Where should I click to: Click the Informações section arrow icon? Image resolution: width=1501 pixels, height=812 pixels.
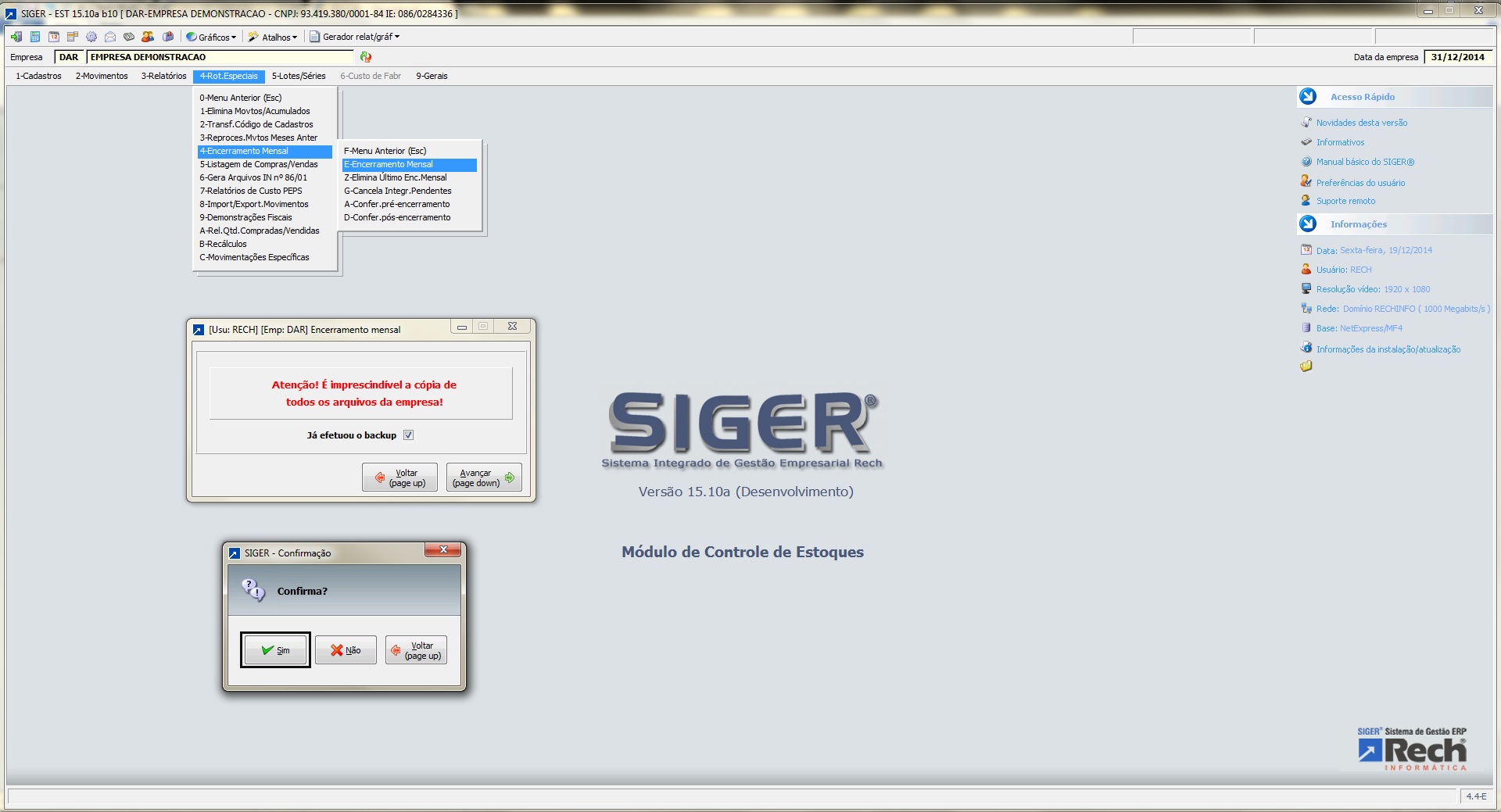click(x=1308, y=224)
